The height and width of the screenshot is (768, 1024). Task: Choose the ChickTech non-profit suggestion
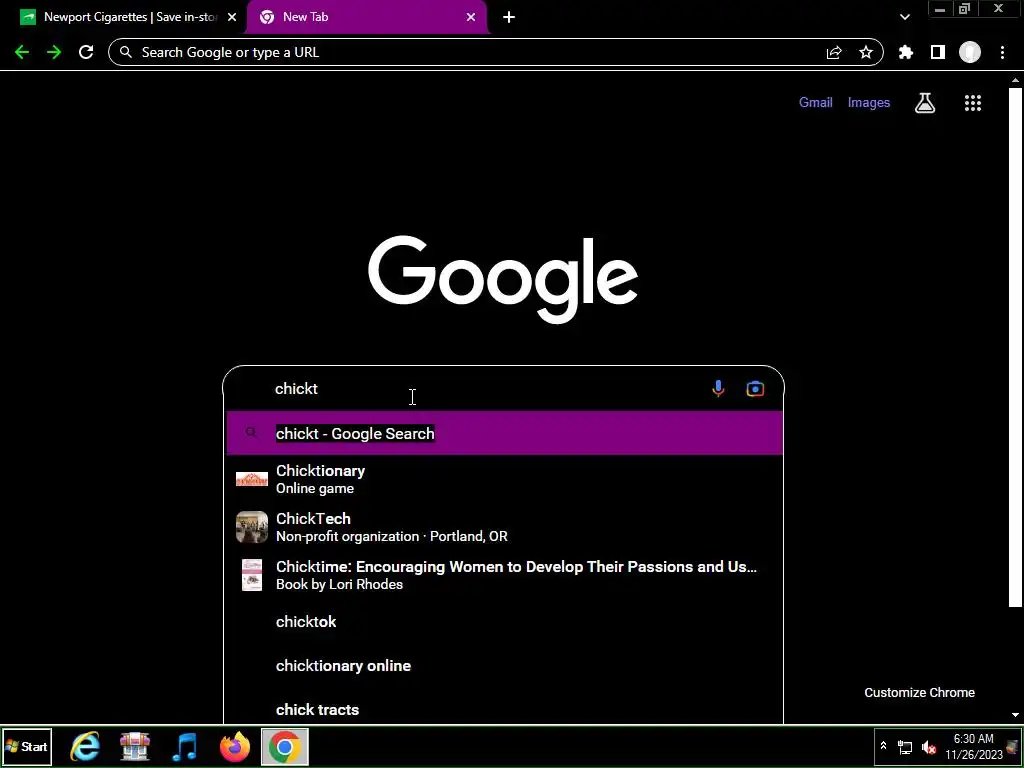504,527
